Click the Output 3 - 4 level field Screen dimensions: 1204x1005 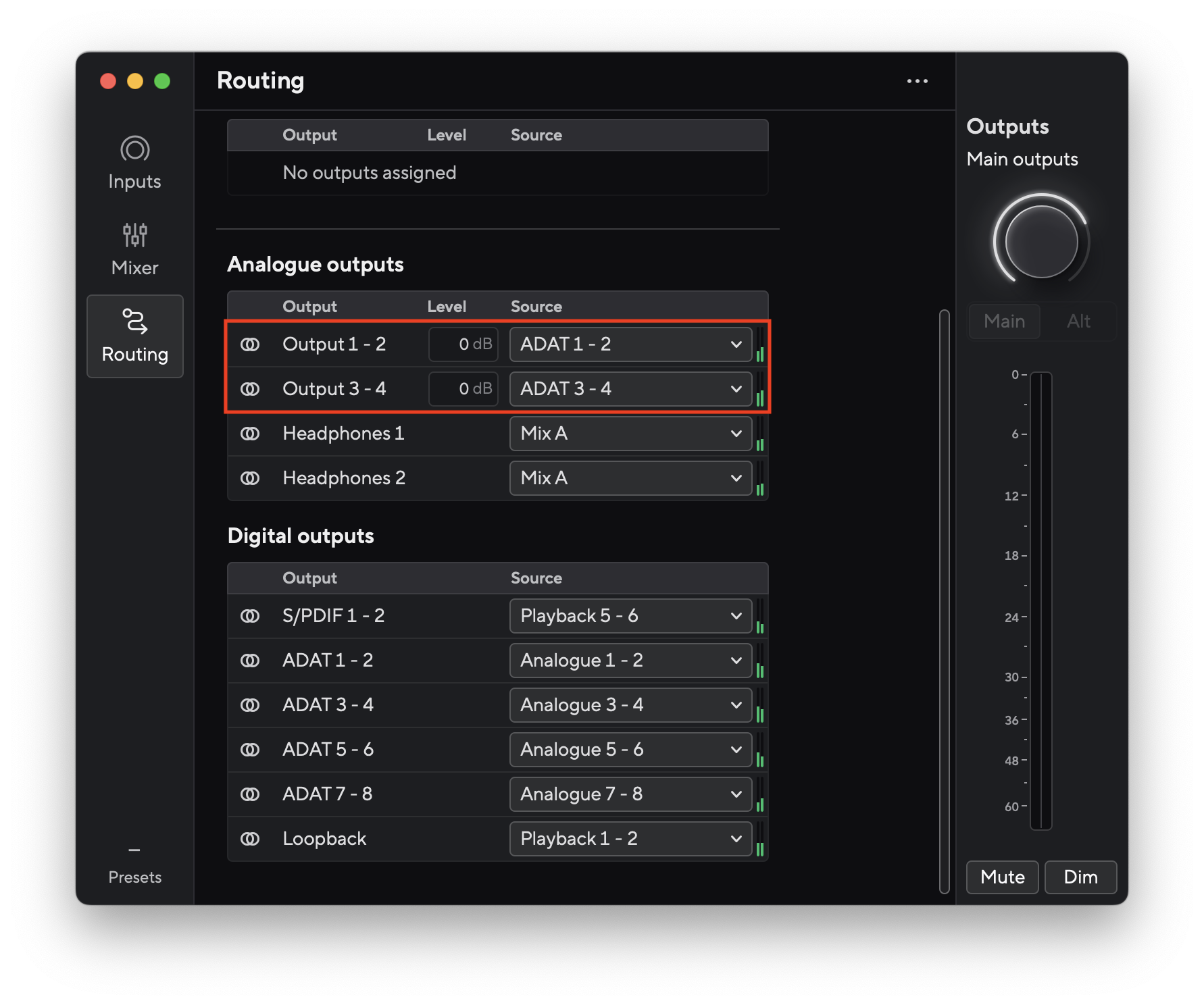(463, 389)
